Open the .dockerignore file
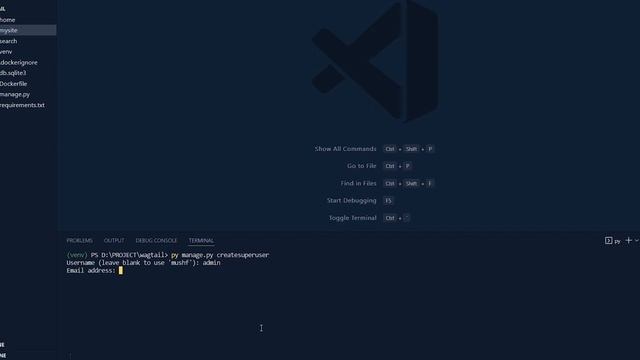 click(19, 62)
